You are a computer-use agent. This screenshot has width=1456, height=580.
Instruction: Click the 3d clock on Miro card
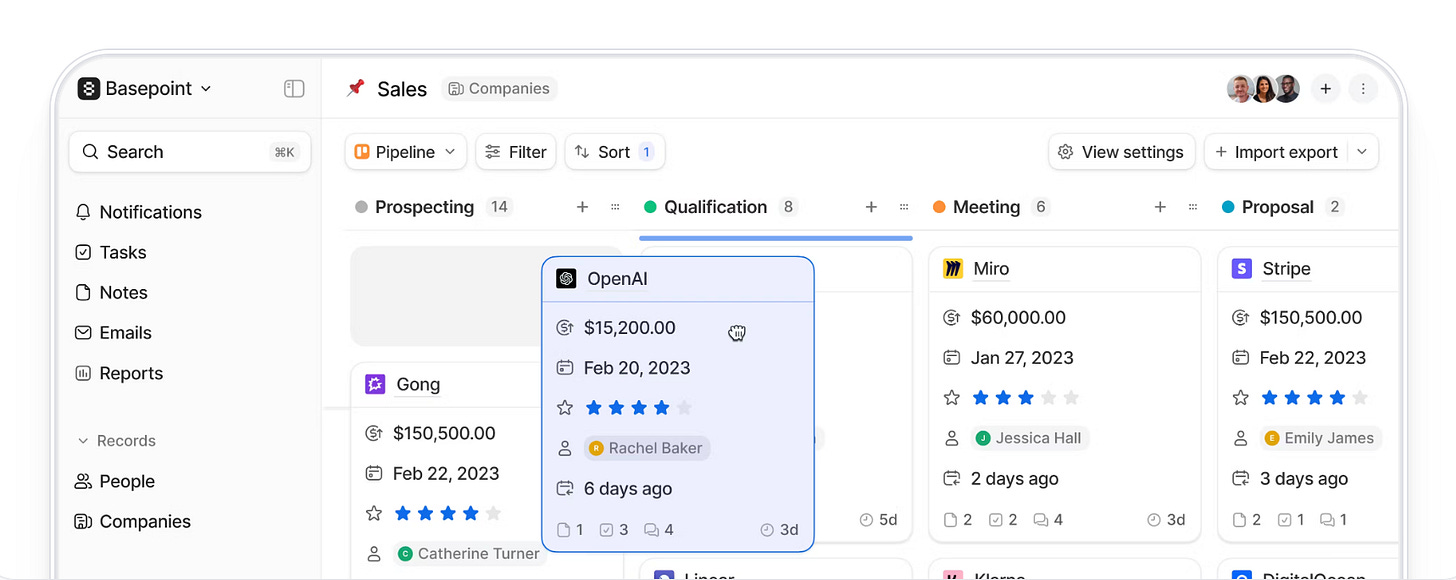pos(1166,520)
